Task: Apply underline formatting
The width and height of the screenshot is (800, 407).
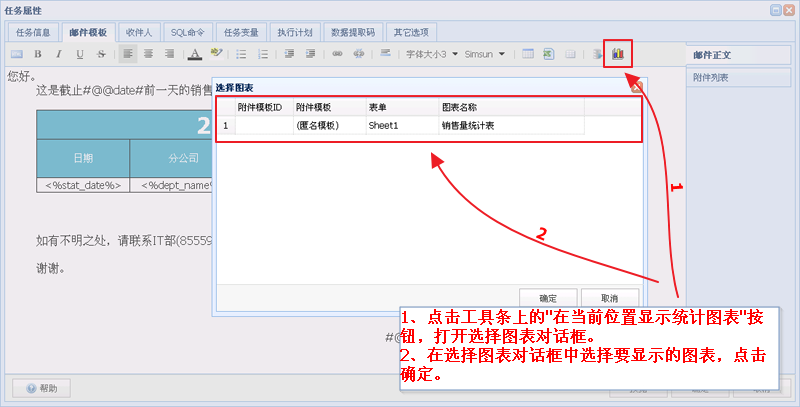Action: point(80,54)
